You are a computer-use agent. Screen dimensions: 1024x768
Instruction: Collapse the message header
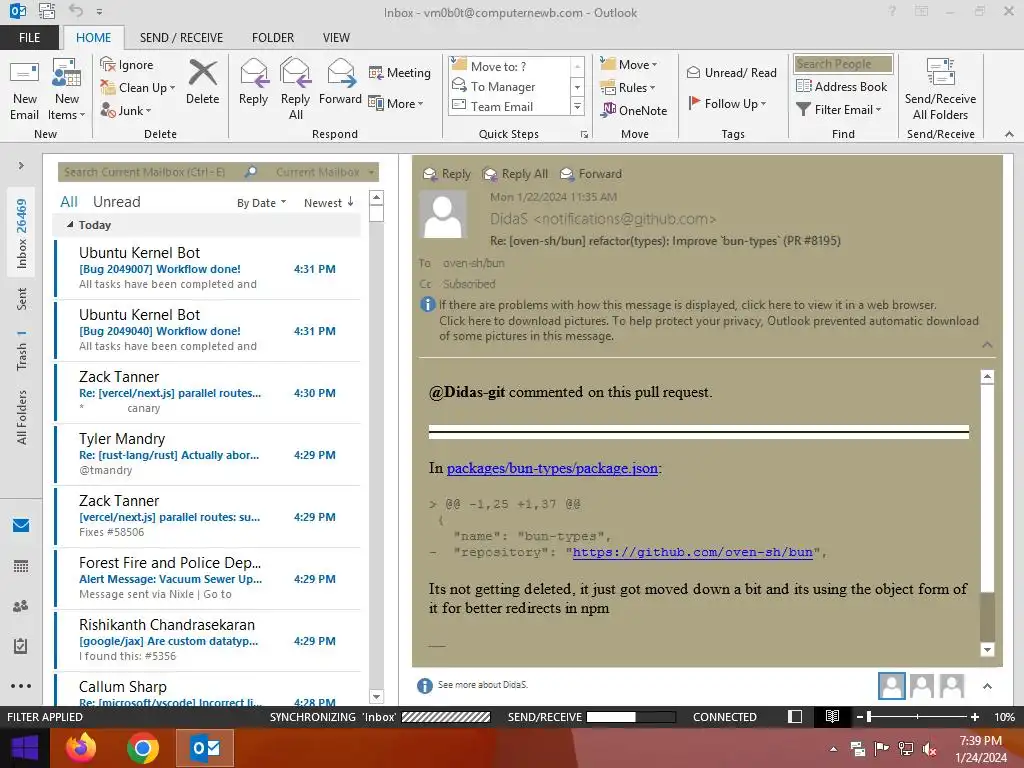coord(987,345)
